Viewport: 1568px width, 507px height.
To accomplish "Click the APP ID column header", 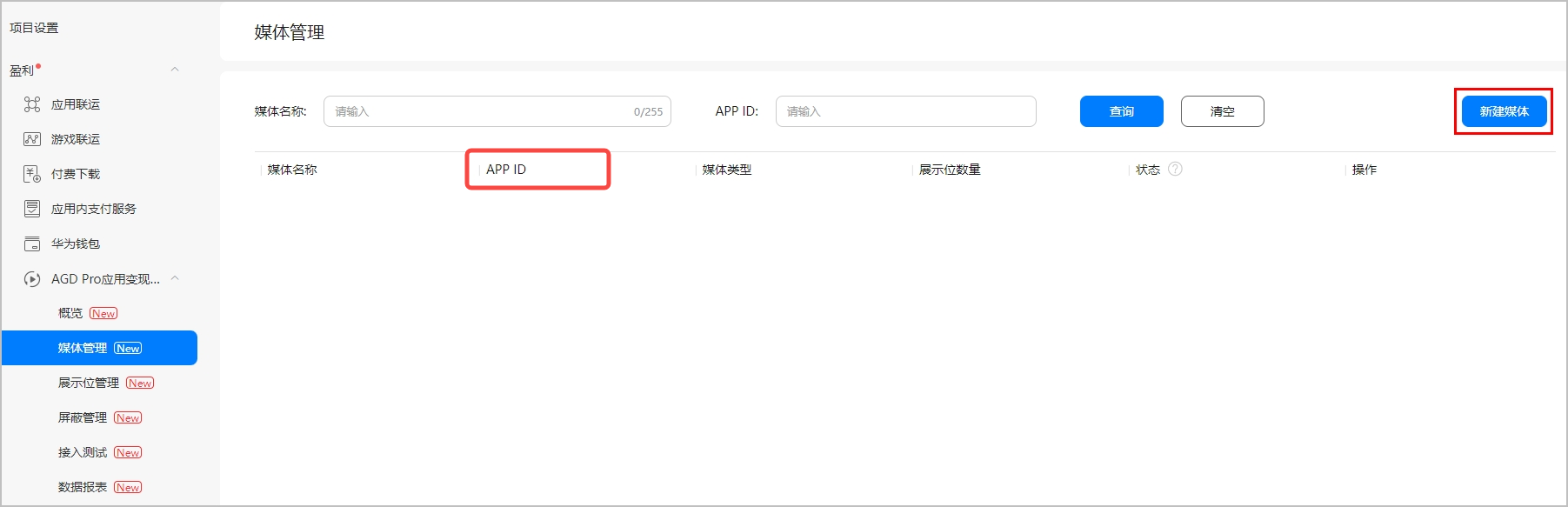I will pyautogui.click(x=506, y=170).
